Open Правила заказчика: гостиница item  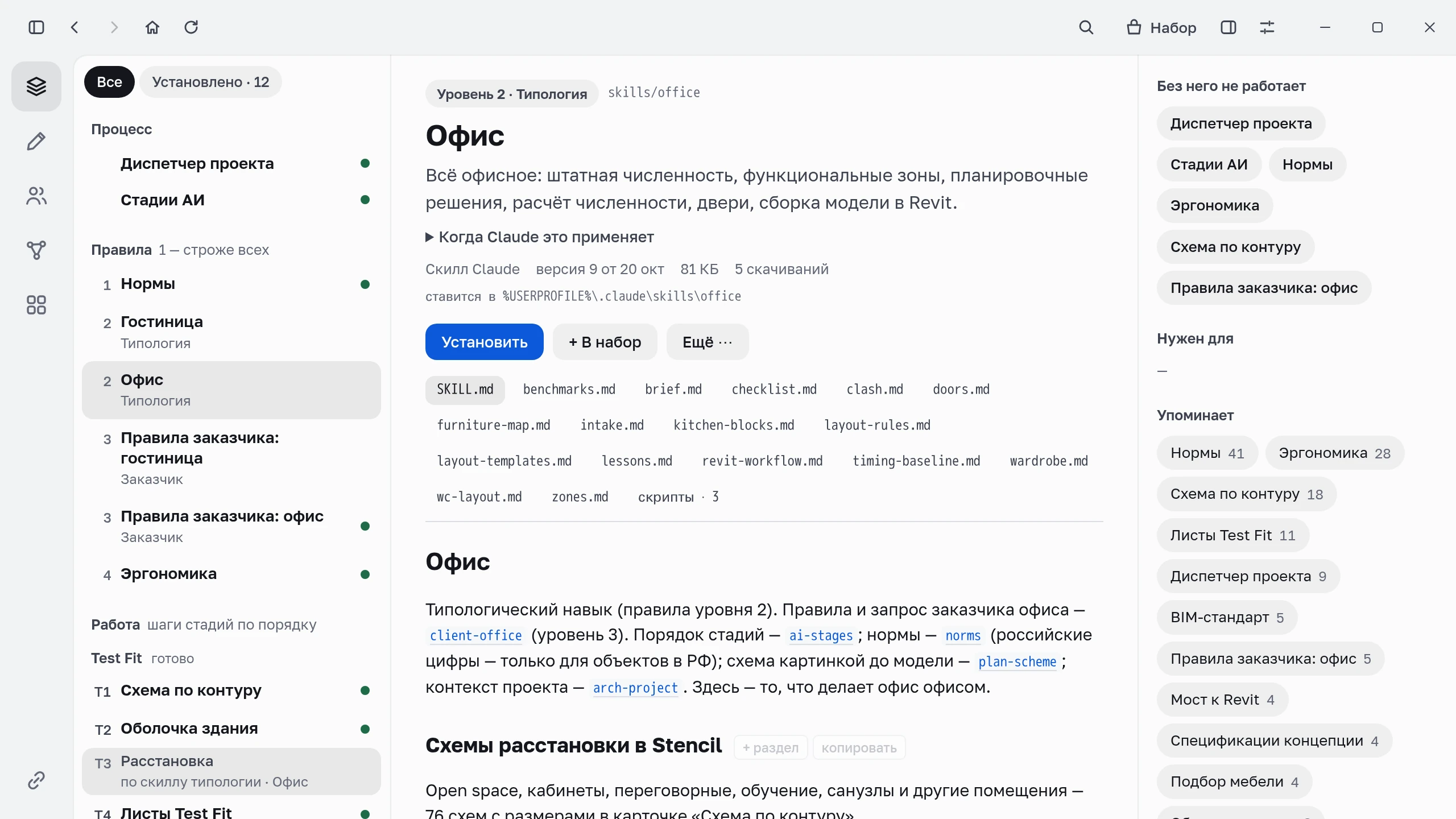pos(231,458)
